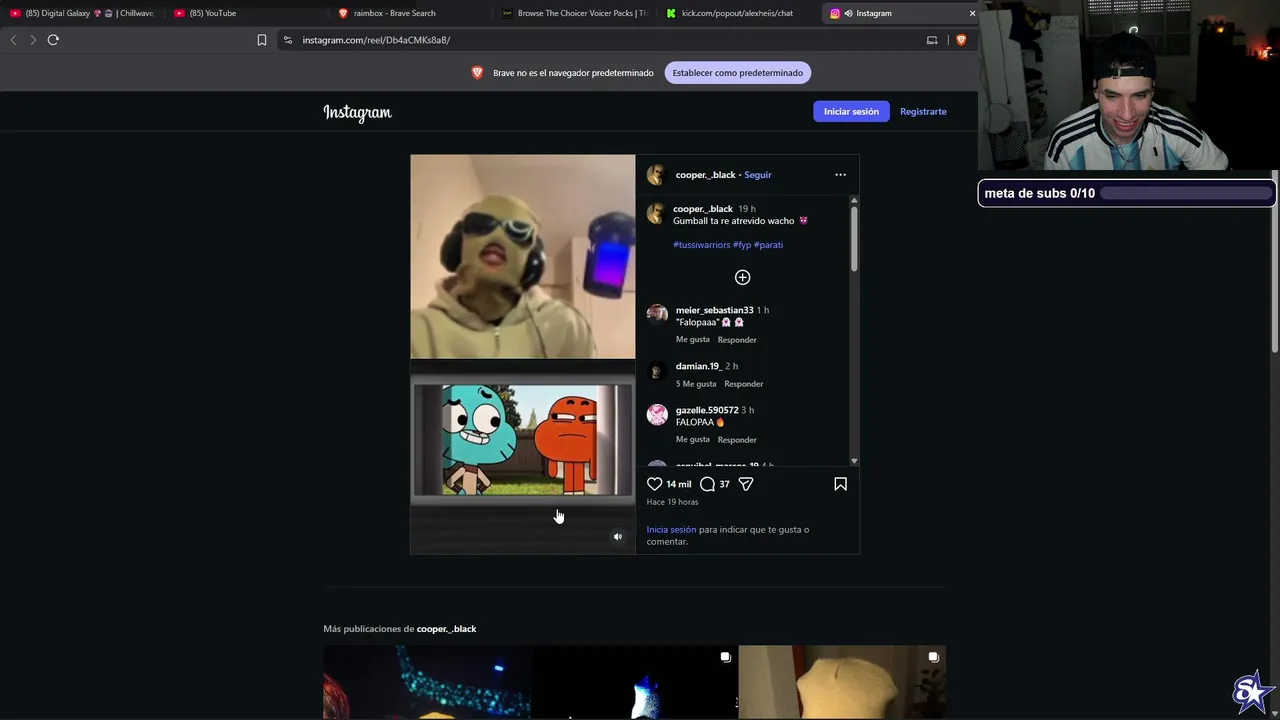Open the #parati hashtag
The width and height of the screenshot is (1280, 720).
point(769,245)
